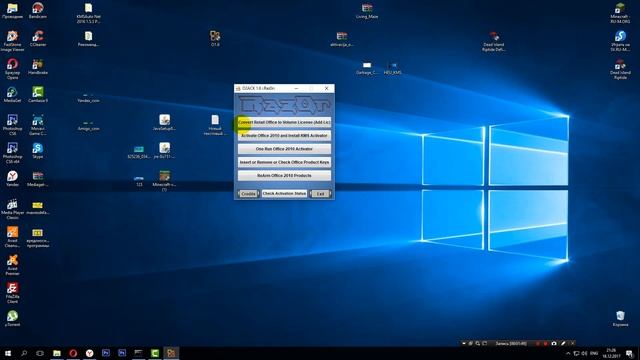Click camera screenshot icon on recorder bar
Screen dimensions: 640x360
click(x=554, y=344)
